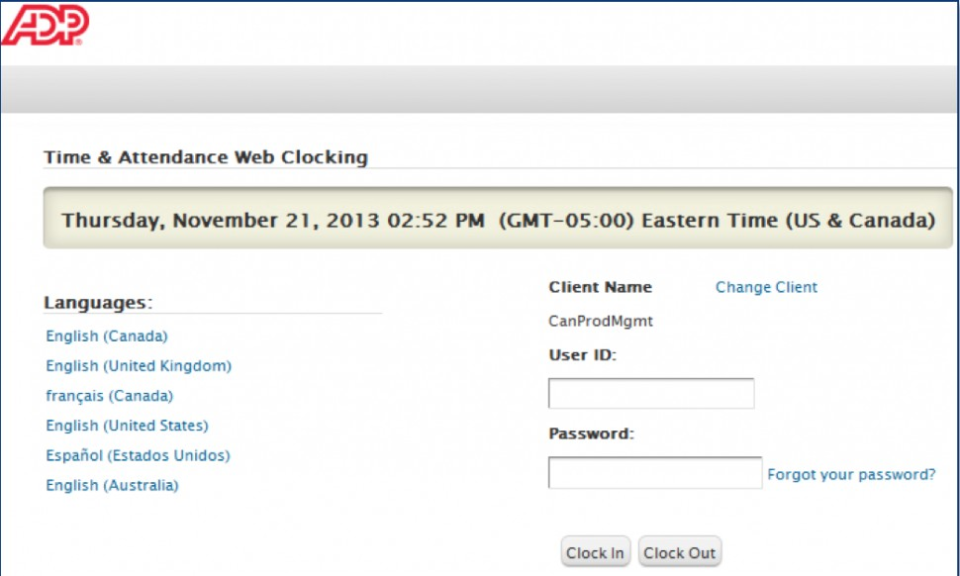Click the Time & Attendance Web Clocking heading
This screenshot has height=576, width=960.
pos(206,157)
